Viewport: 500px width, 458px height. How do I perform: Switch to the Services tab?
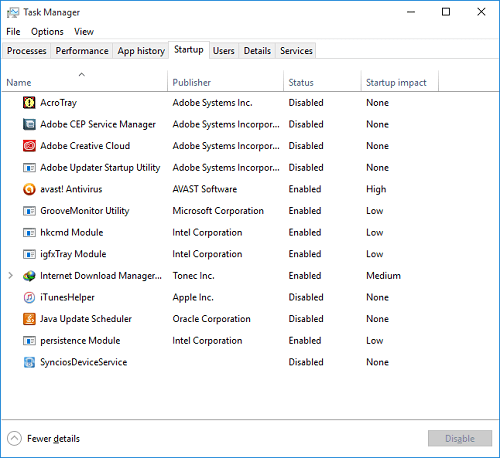[x=296, y=51]
